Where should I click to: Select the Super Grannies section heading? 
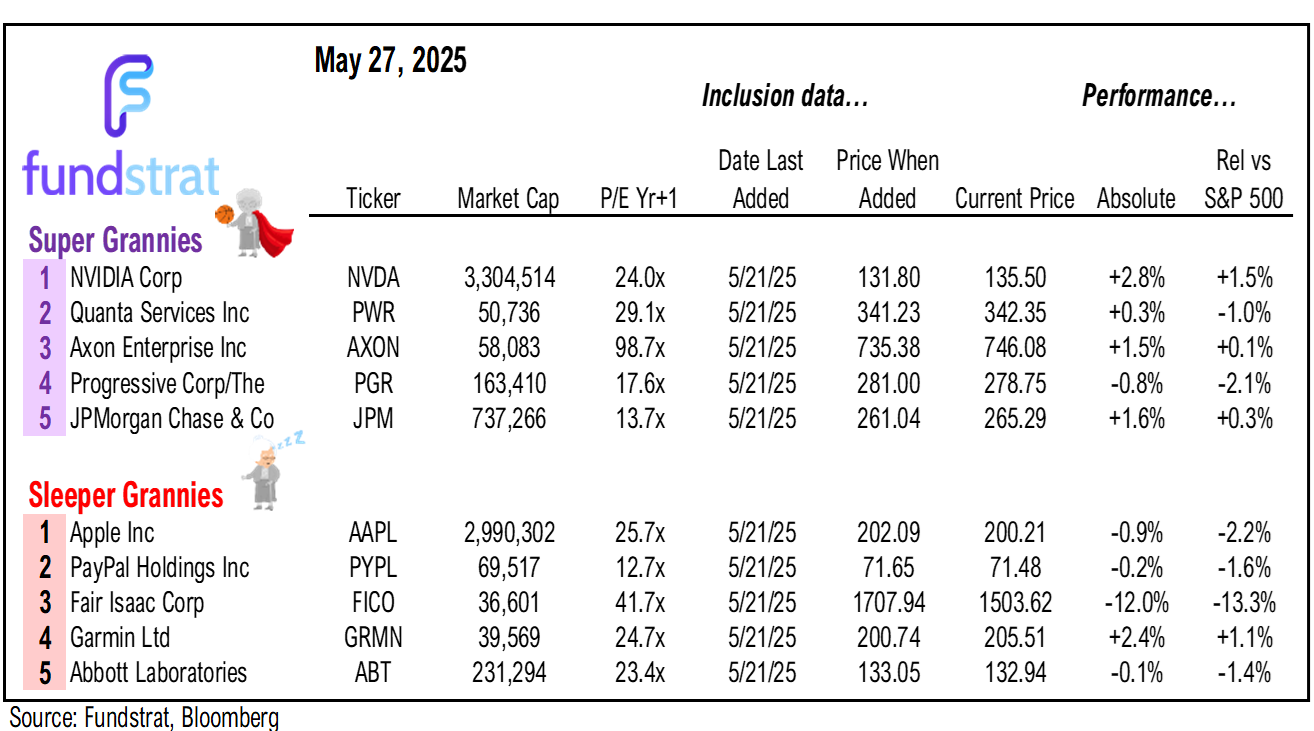click(x=115, y=241)
